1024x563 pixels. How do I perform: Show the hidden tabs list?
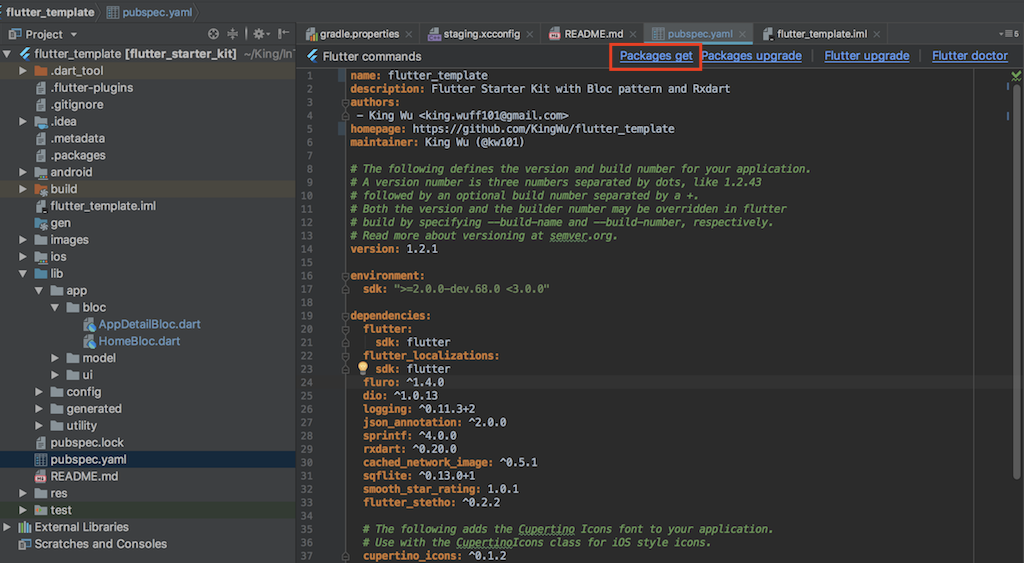click(1008, 34)
